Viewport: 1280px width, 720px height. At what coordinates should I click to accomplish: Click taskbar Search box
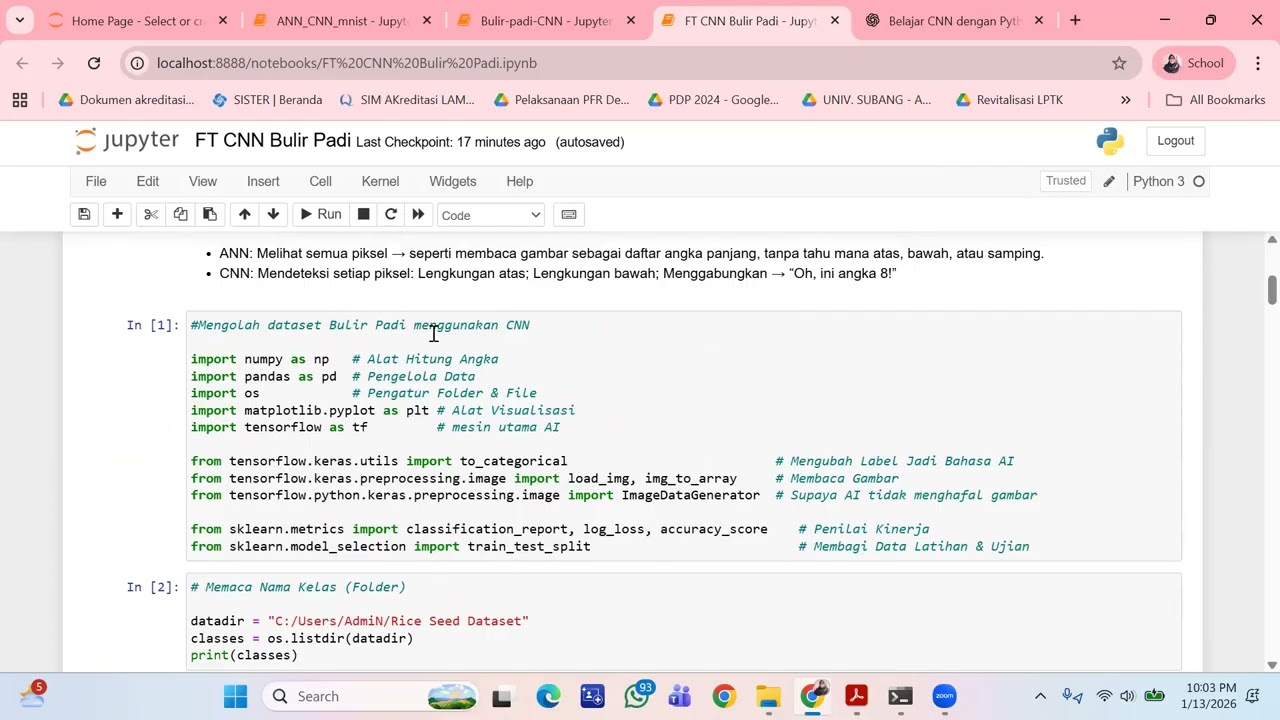(373, 696)
